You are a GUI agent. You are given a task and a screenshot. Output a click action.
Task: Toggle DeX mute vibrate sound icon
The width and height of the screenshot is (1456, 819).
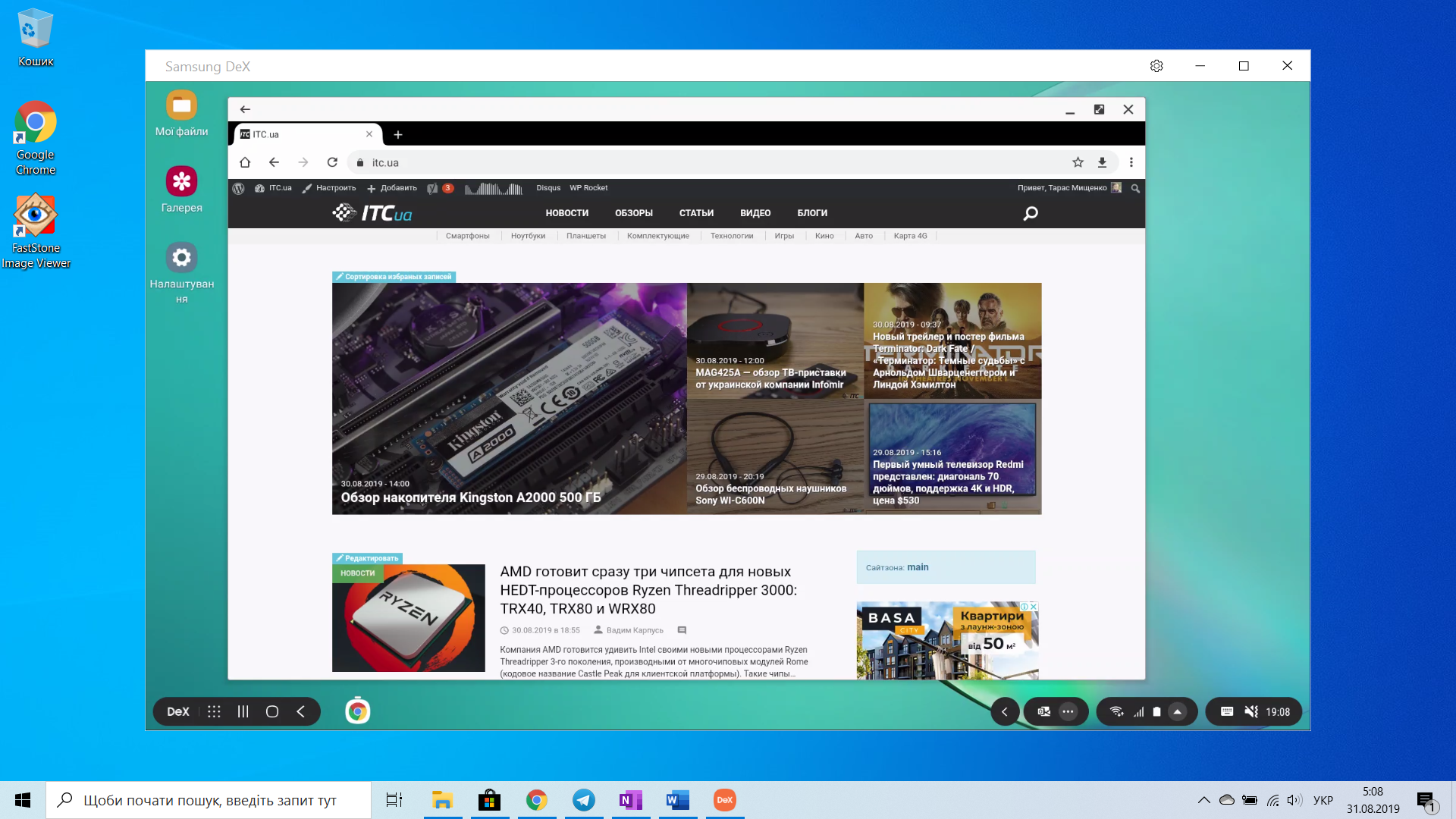1251,711
